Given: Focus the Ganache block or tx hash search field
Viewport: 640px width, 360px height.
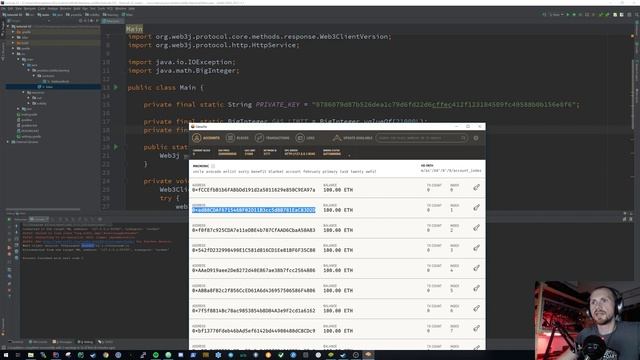Looking at the screenshot, I should pos(421,138).
